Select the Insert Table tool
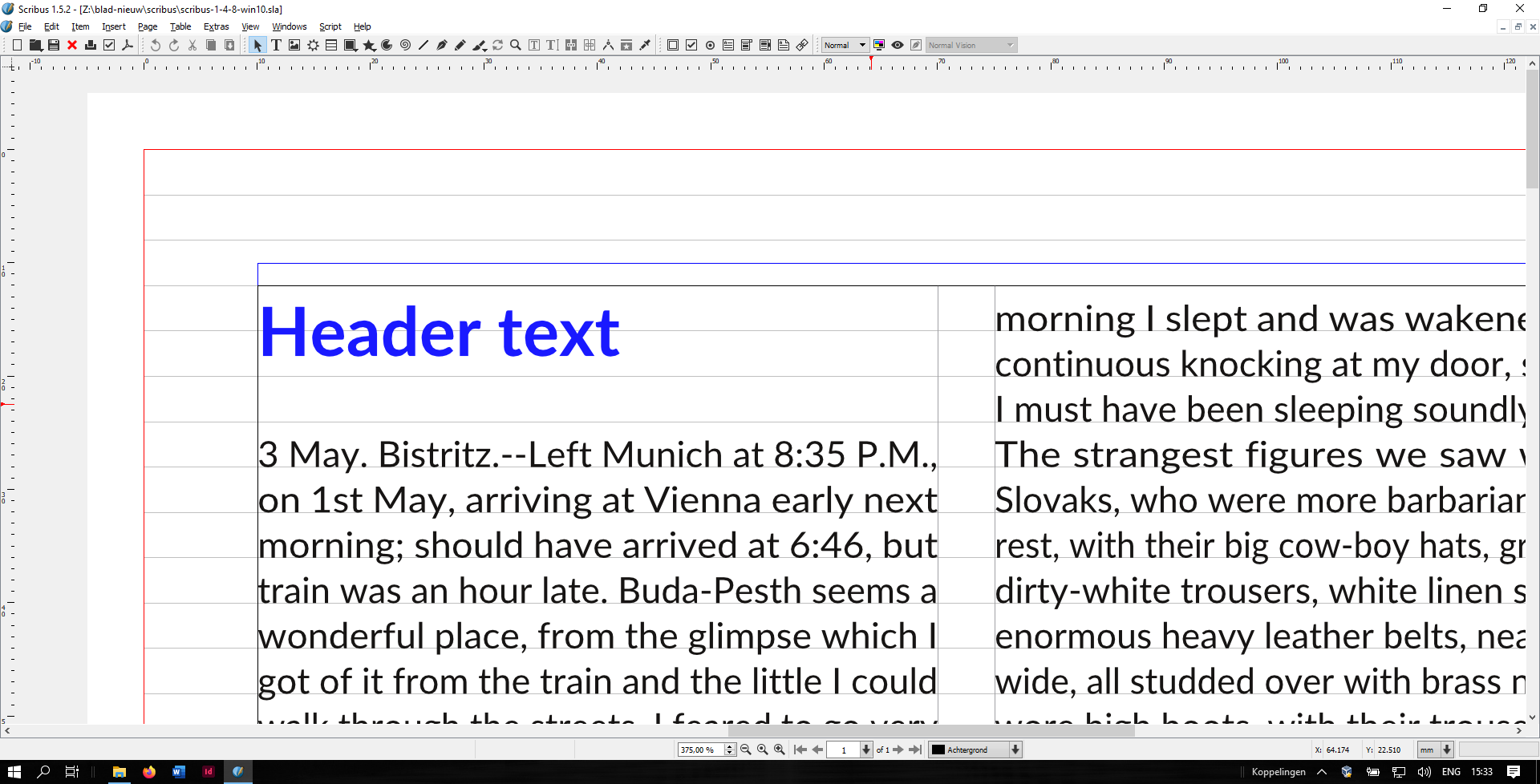This screenshot has width=1540, height=784. [x=331, y=46]
